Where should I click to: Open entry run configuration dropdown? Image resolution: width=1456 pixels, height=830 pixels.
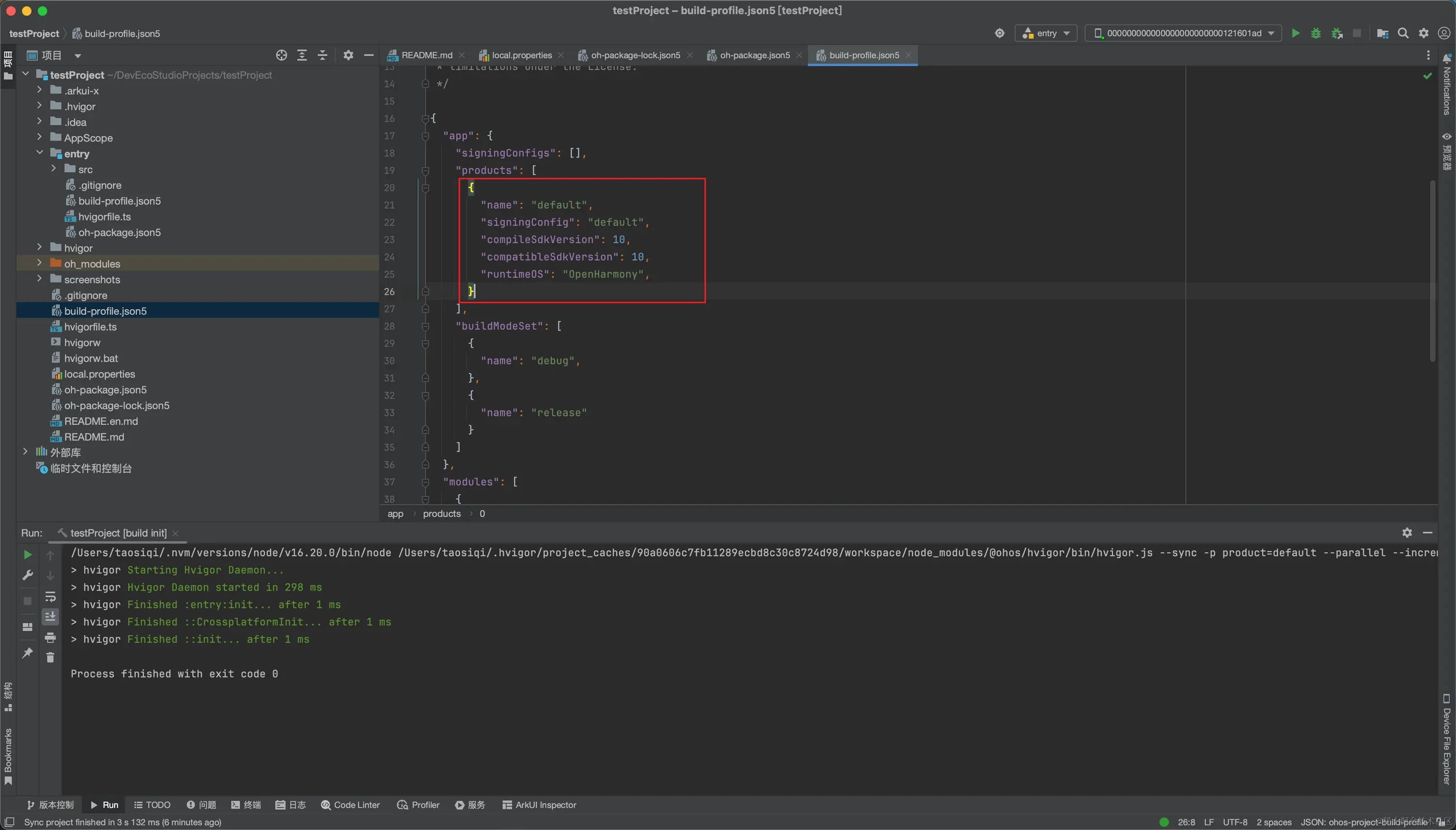[x=1046, y=33]
